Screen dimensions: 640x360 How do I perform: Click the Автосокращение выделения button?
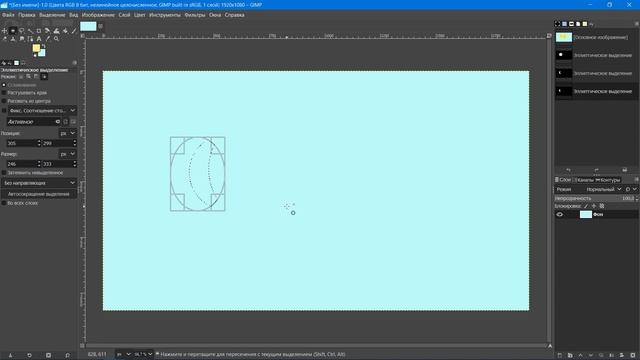(x=39, y=194)
